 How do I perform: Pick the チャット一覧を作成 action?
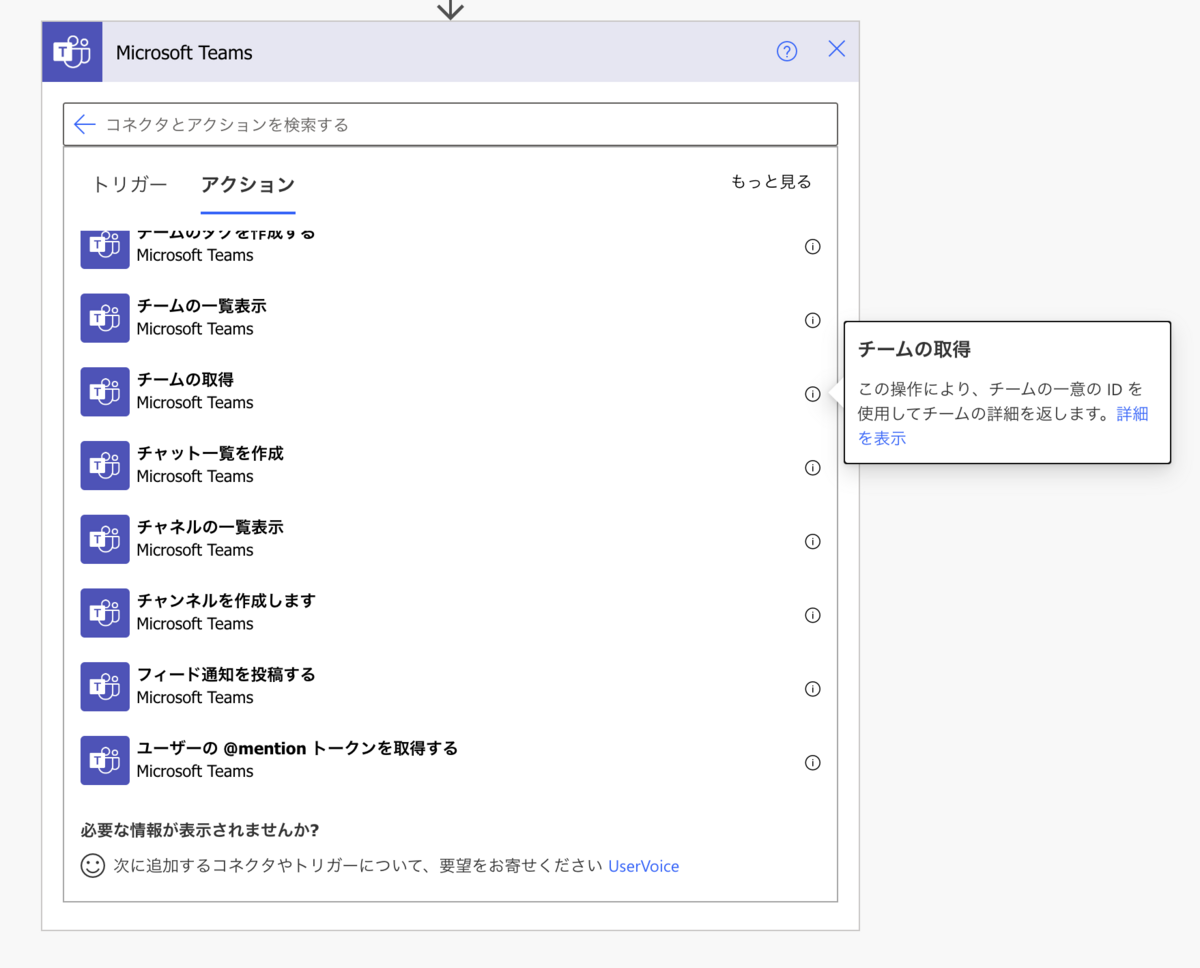pos(450,466)
